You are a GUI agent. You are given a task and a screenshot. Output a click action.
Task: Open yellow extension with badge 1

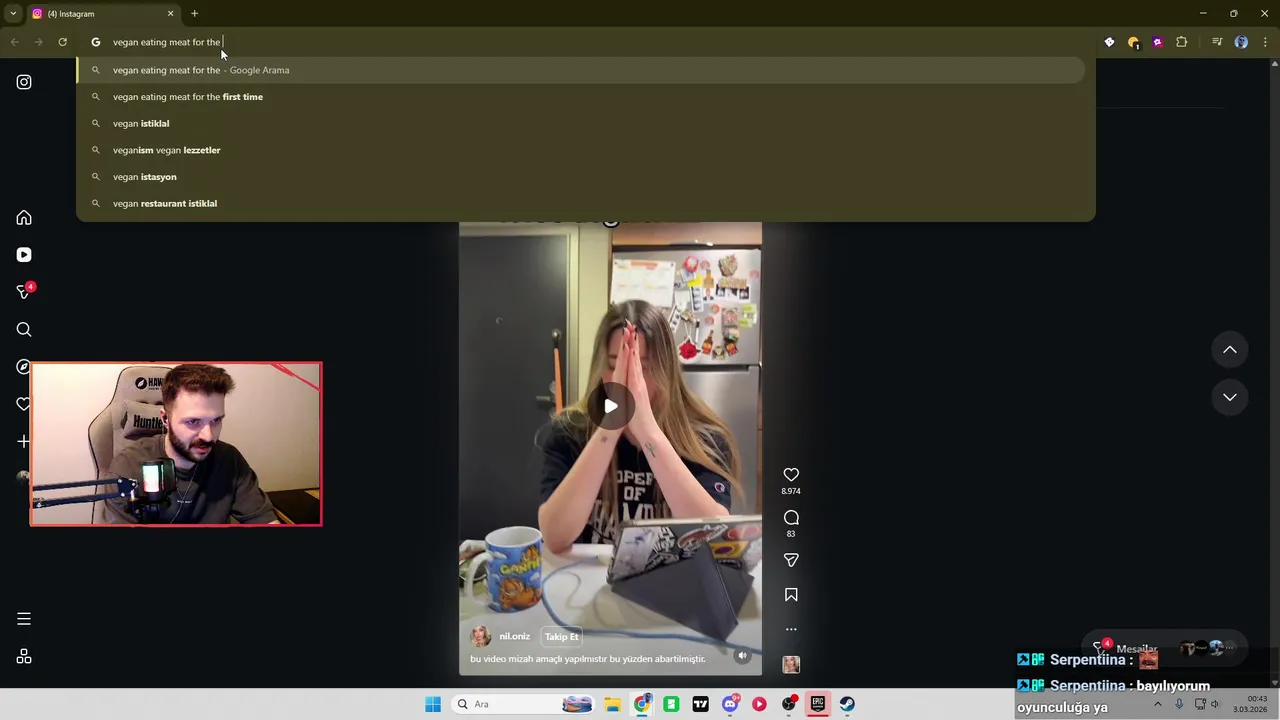coord(1133,42)
